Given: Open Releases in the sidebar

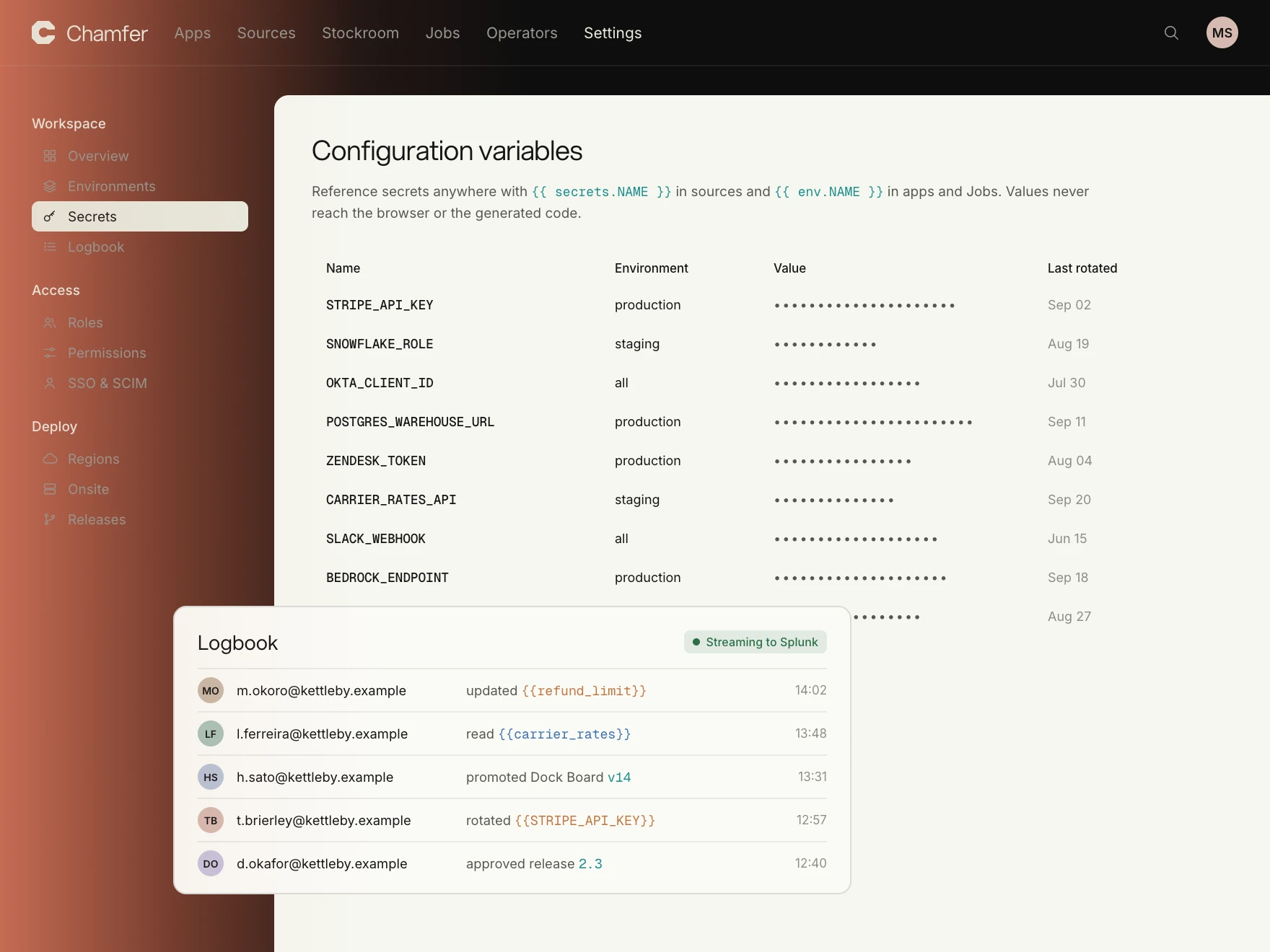Looking at the screenshot, I should (x=140, y=519).
